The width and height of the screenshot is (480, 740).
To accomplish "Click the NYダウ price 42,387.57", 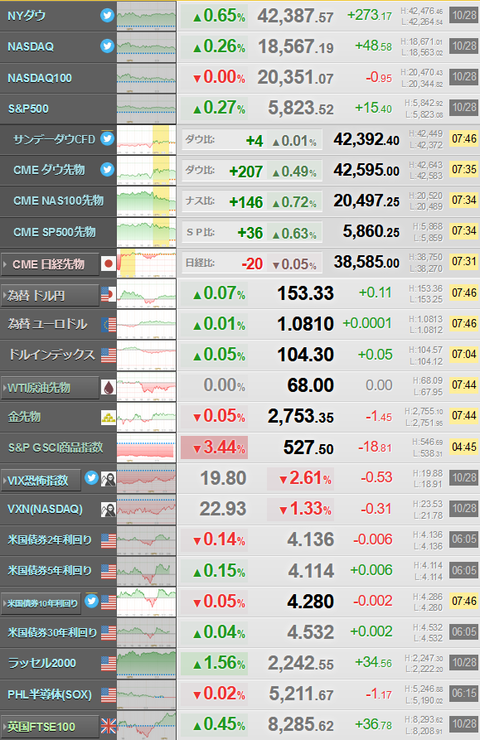I will pyautogui.click(x=295, y=17).
